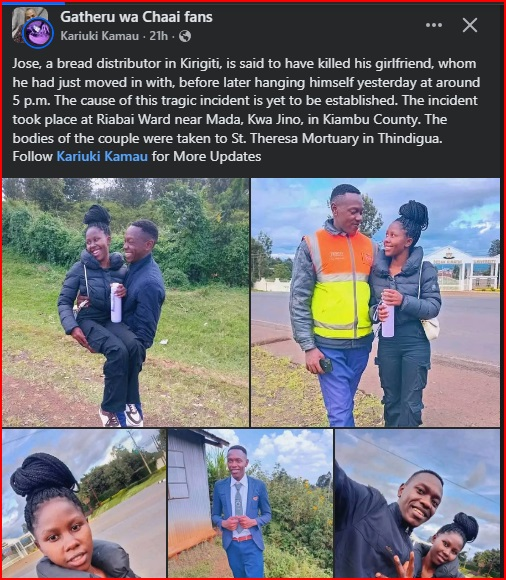The image size is (506, 580).
Task: Click the unfilled dark progress track at top
Action: pos(284,3)
